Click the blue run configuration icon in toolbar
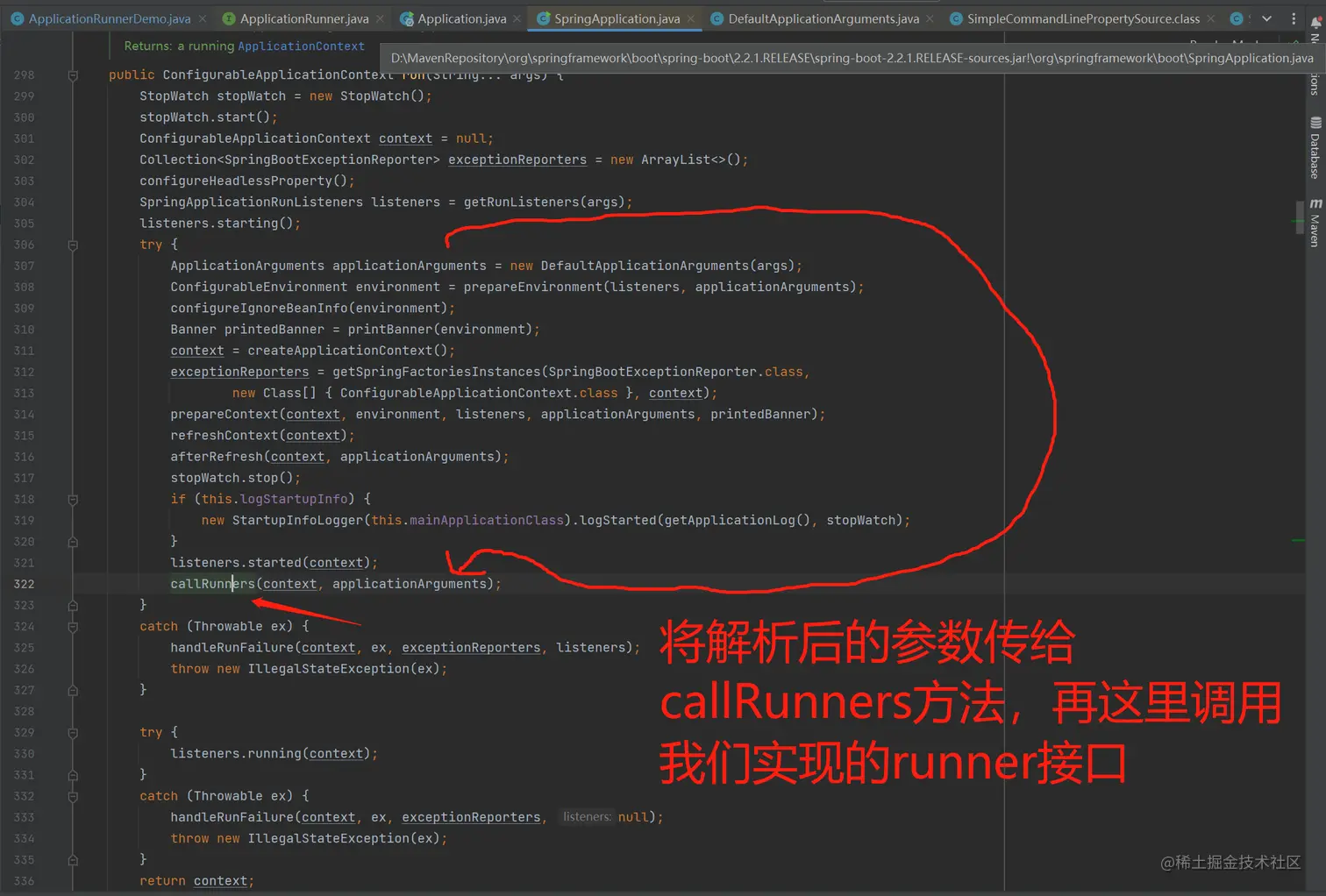Image resolution: width=1326 pixels, height=896 pixels. click(x=1237, y=18)
